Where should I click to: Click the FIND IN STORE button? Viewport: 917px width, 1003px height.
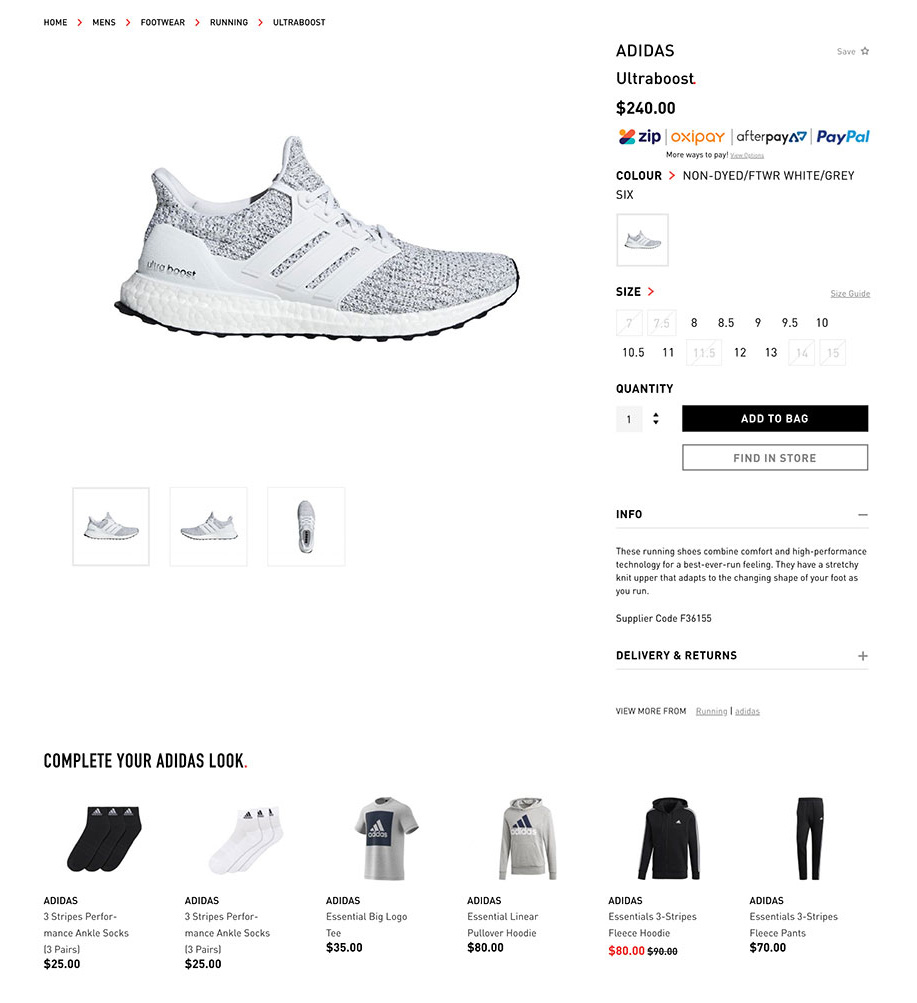coord(774,458)
